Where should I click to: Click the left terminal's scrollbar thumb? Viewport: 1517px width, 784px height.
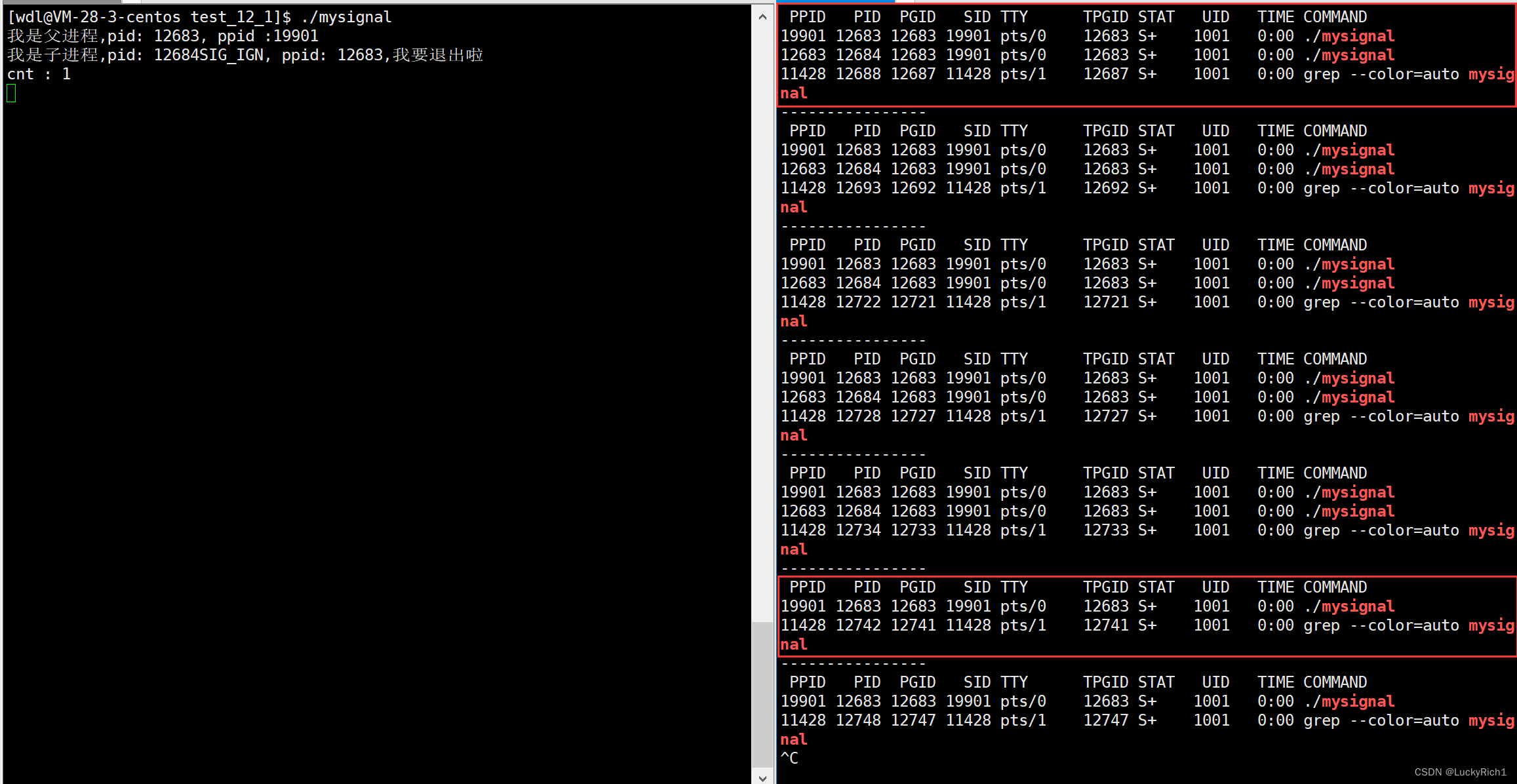click(762, 694)
